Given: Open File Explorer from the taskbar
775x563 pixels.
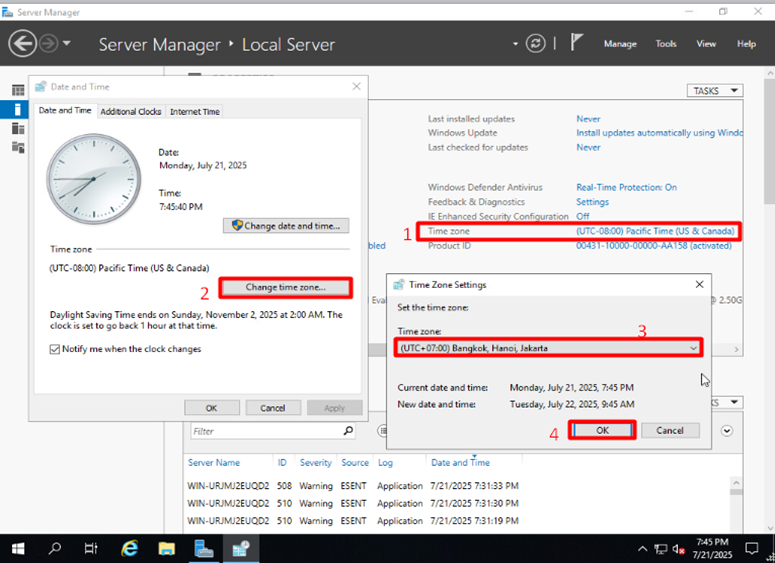Looking at the screenshot, I should [x=167, y=548].
